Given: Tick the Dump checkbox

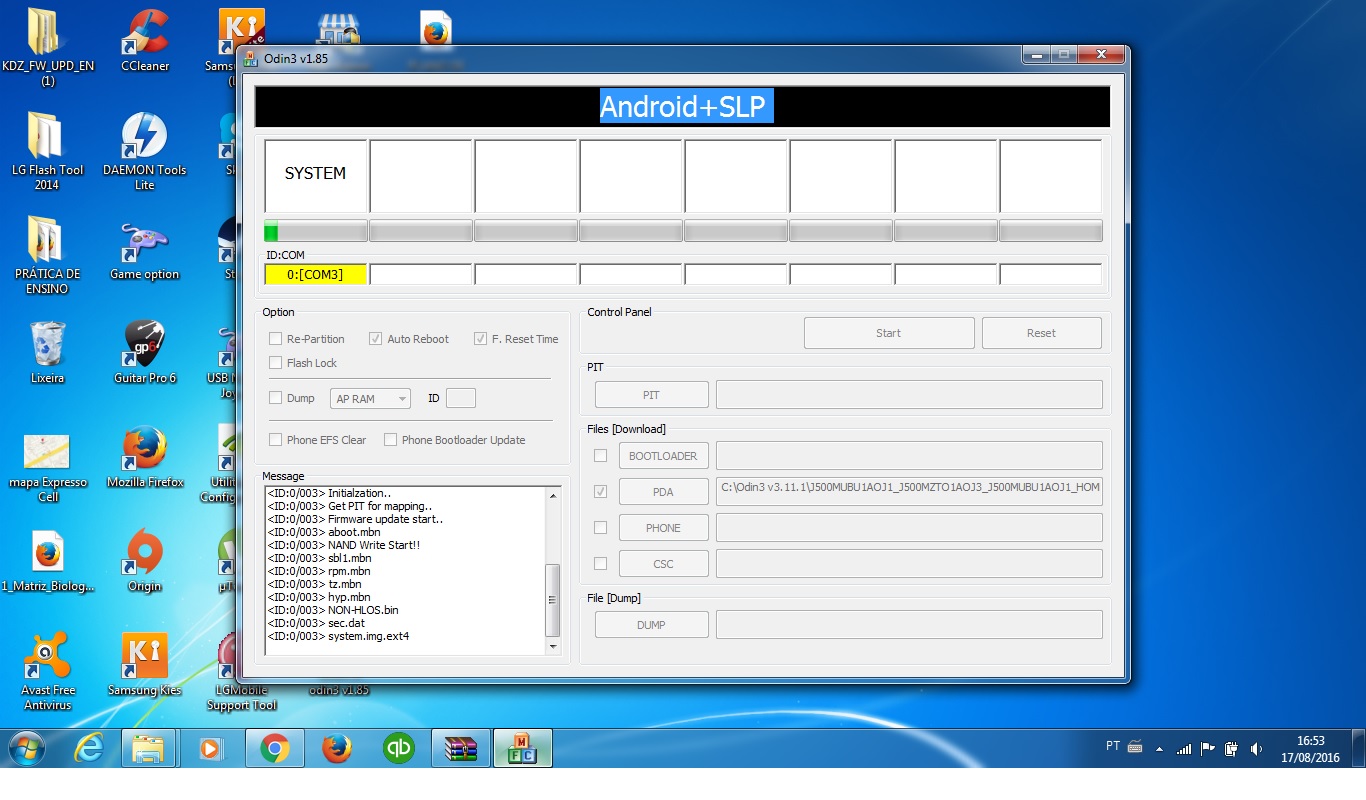Looking at the screenshot, I should point(276,398).
